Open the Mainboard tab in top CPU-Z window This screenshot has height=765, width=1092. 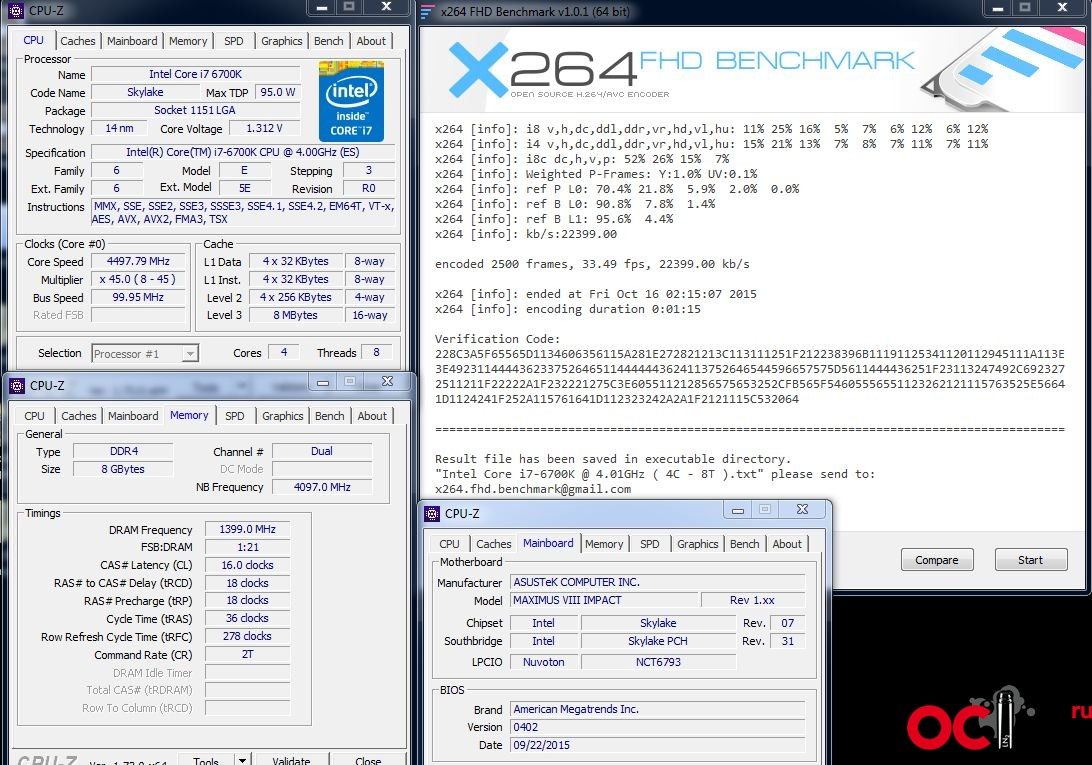tap(132, 41)
